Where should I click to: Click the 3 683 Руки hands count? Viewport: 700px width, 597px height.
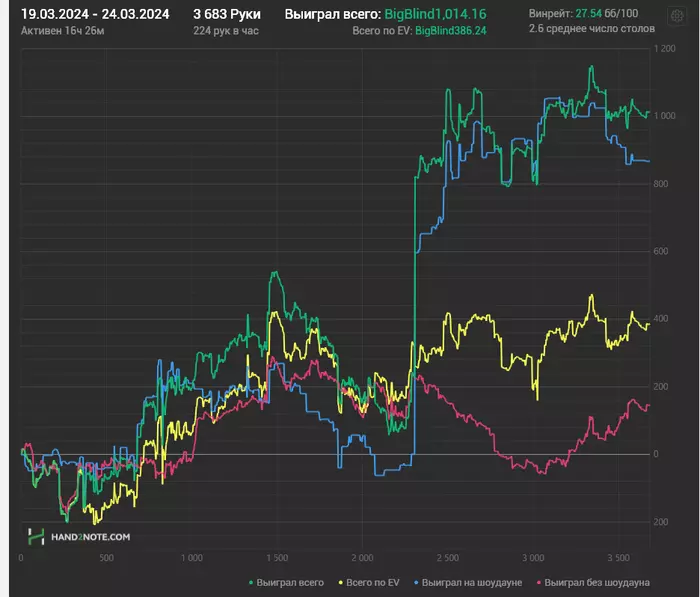tap(227, 14)
